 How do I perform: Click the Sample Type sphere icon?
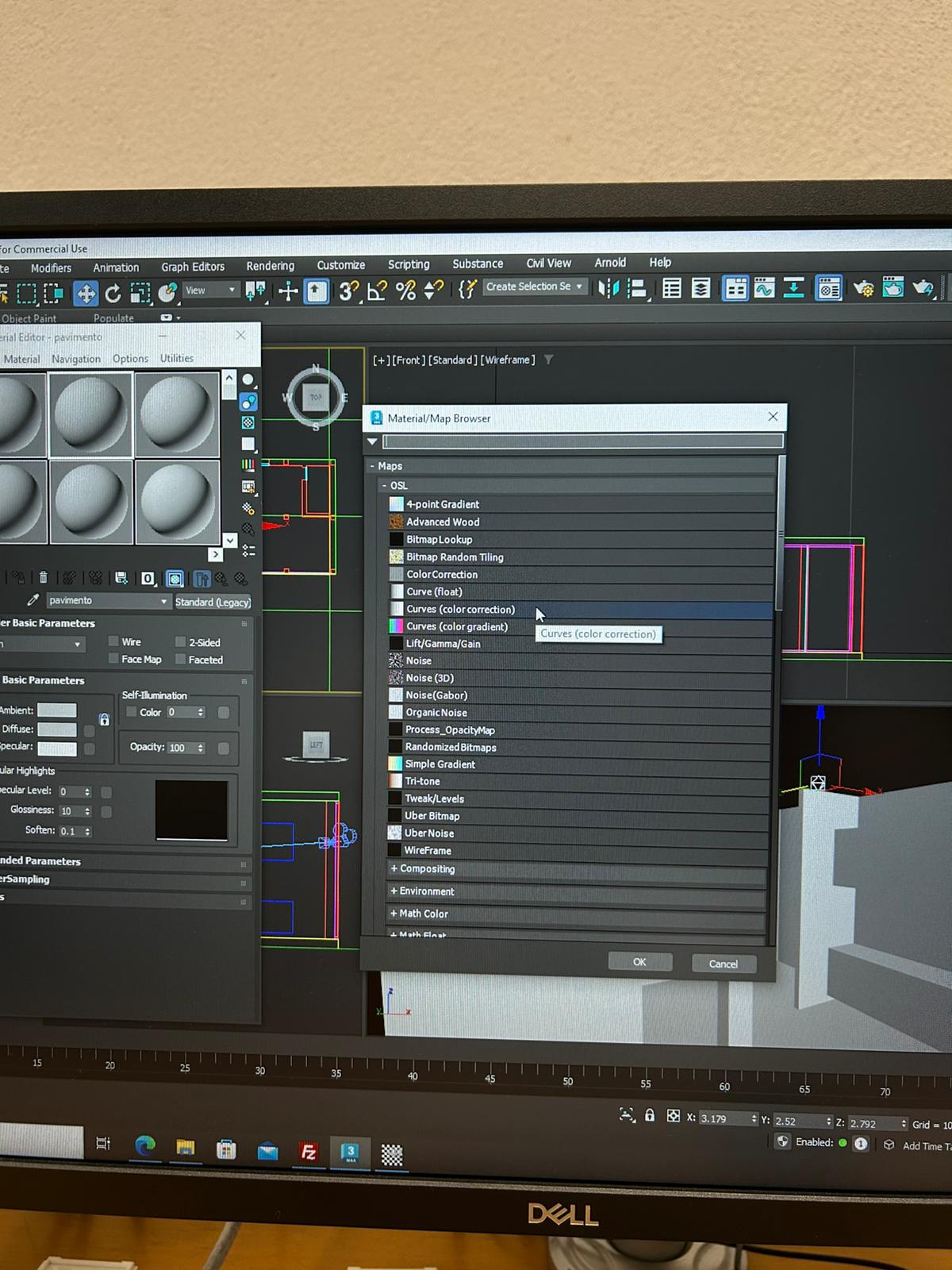[x=248, y=380]
